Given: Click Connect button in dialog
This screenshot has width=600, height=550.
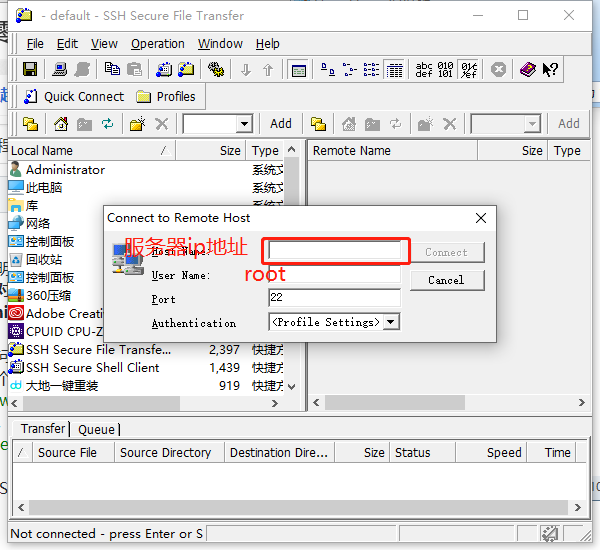Looking at the screenshot, I should point(447,252).
